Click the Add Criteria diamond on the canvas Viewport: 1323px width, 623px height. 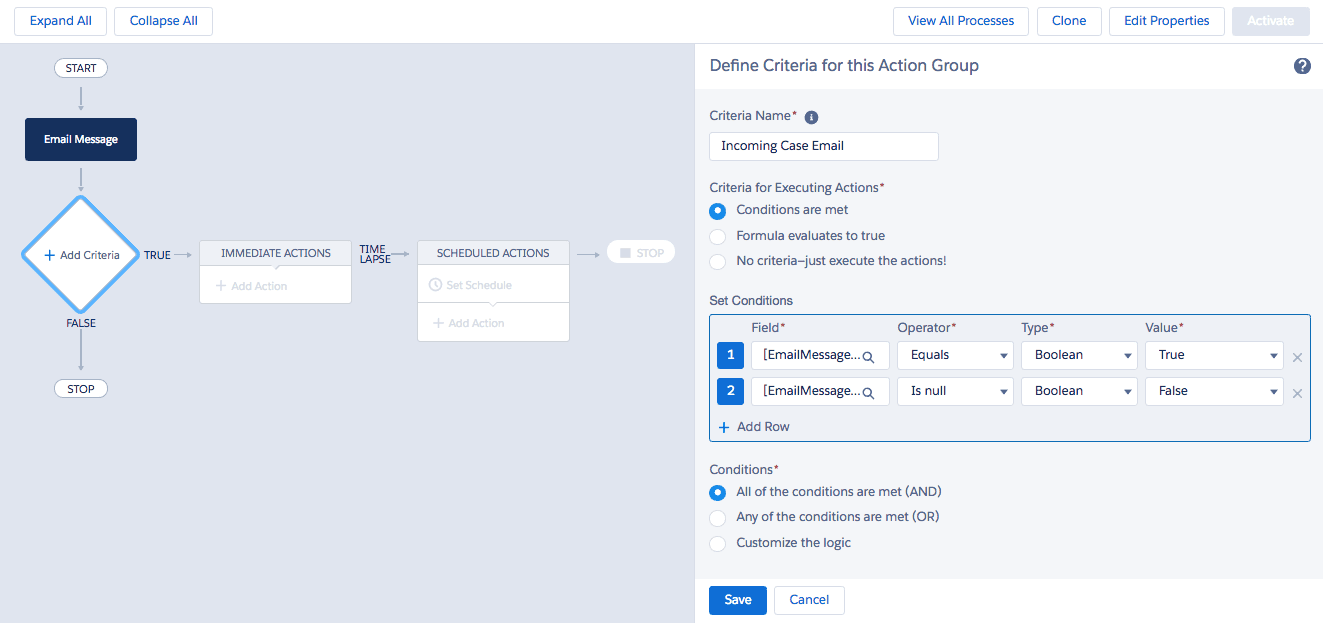[80, 255]
